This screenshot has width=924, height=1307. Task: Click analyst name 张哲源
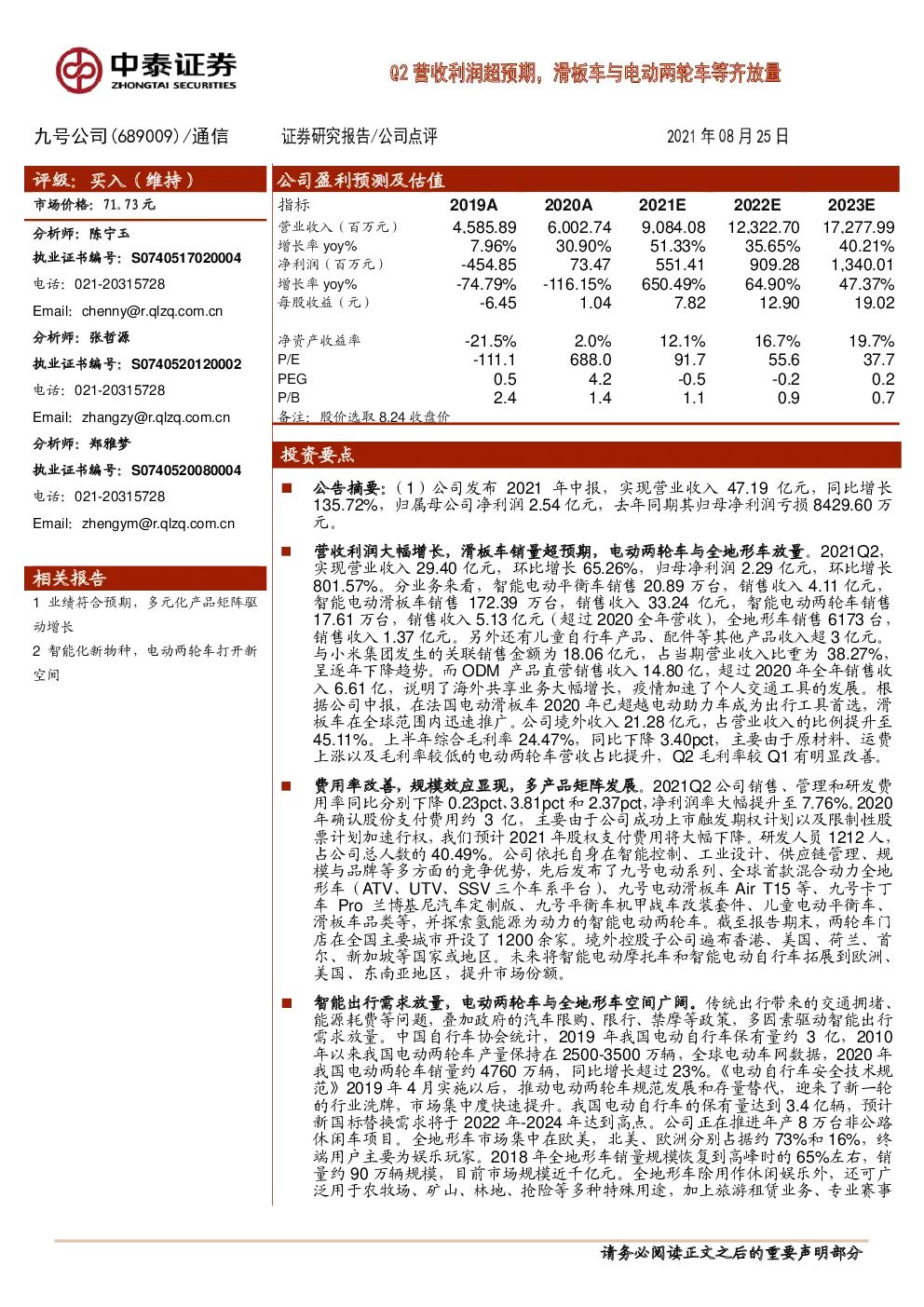(x=110, y=337)
